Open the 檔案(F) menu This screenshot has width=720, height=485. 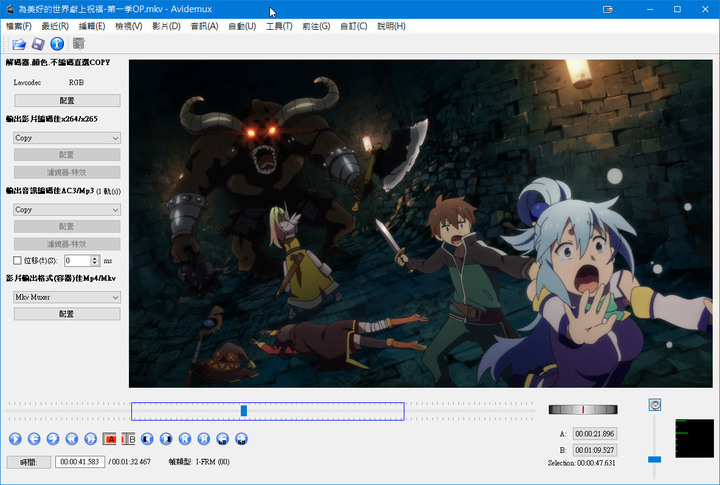tap(19, 26)
